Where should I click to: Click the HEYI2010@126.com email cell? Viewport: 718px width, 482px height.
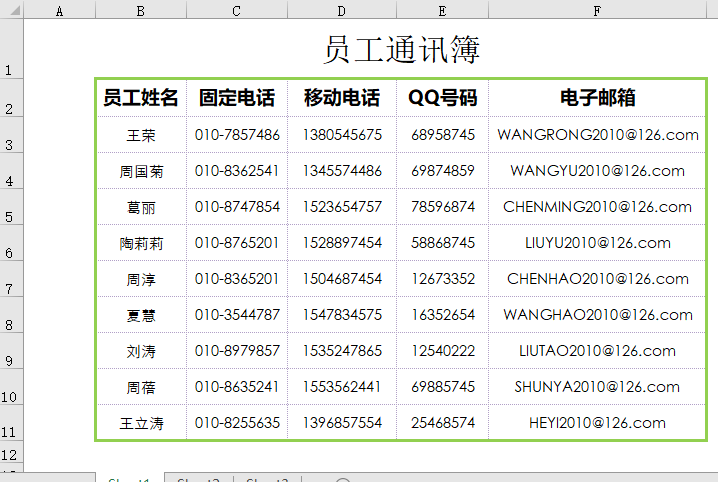[x=597, y=423]
